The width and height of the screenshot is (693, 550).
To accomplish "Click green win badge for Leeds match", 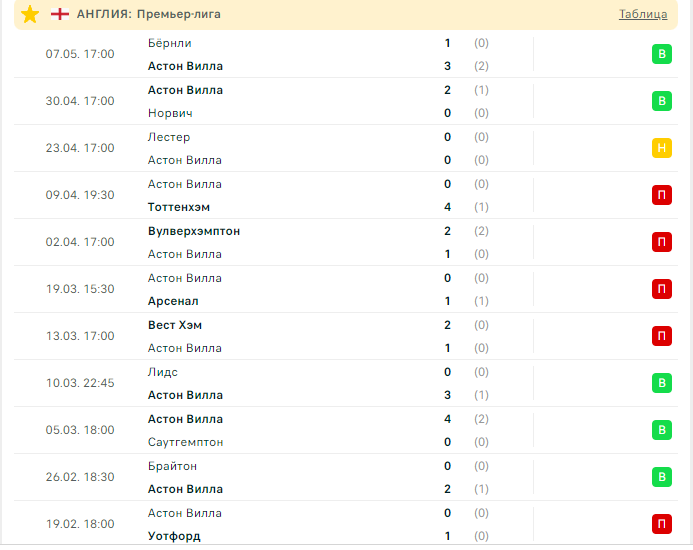I will pyautogui.click(x=661, y=383).
